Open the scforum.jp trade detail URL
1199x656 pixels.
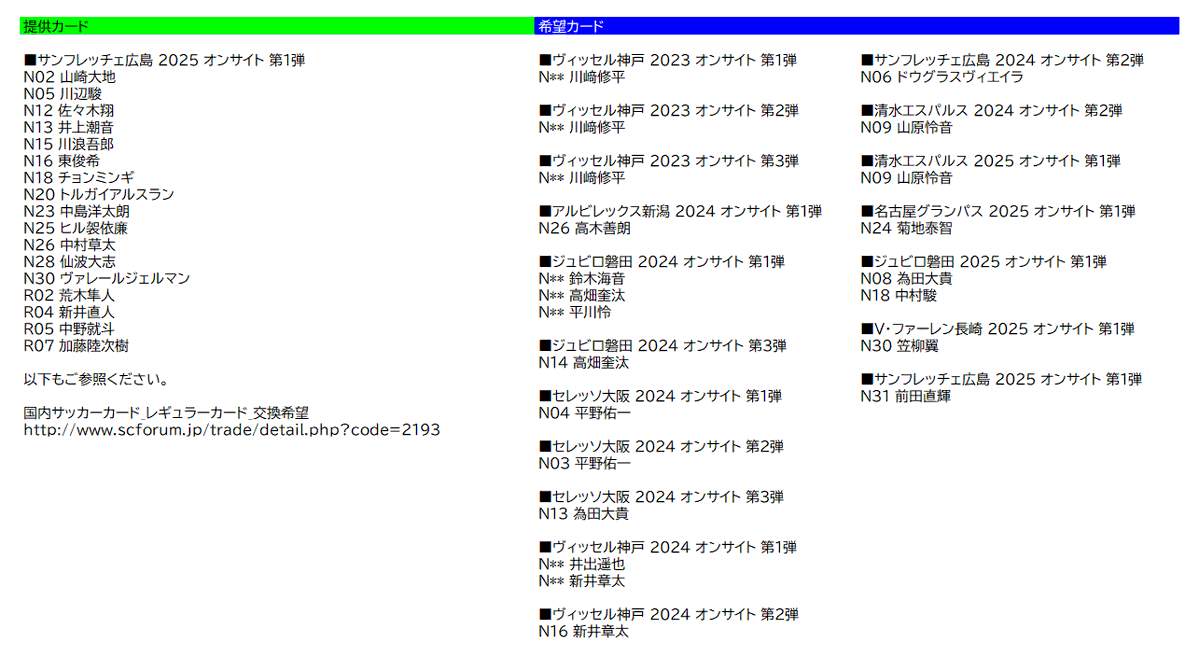(232, 430)
